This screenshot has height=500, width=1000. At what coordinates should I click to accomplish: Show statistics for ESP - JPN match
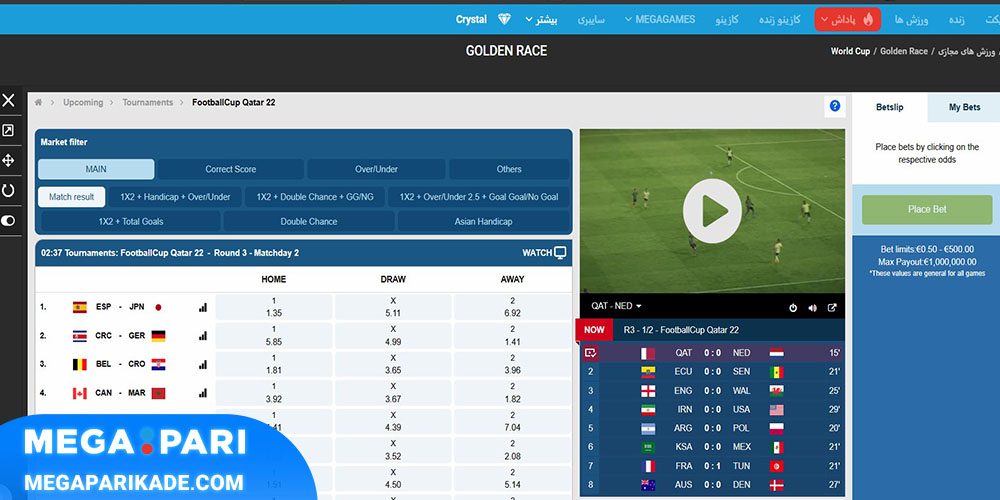pyautogui.click(x=203, y=307)
